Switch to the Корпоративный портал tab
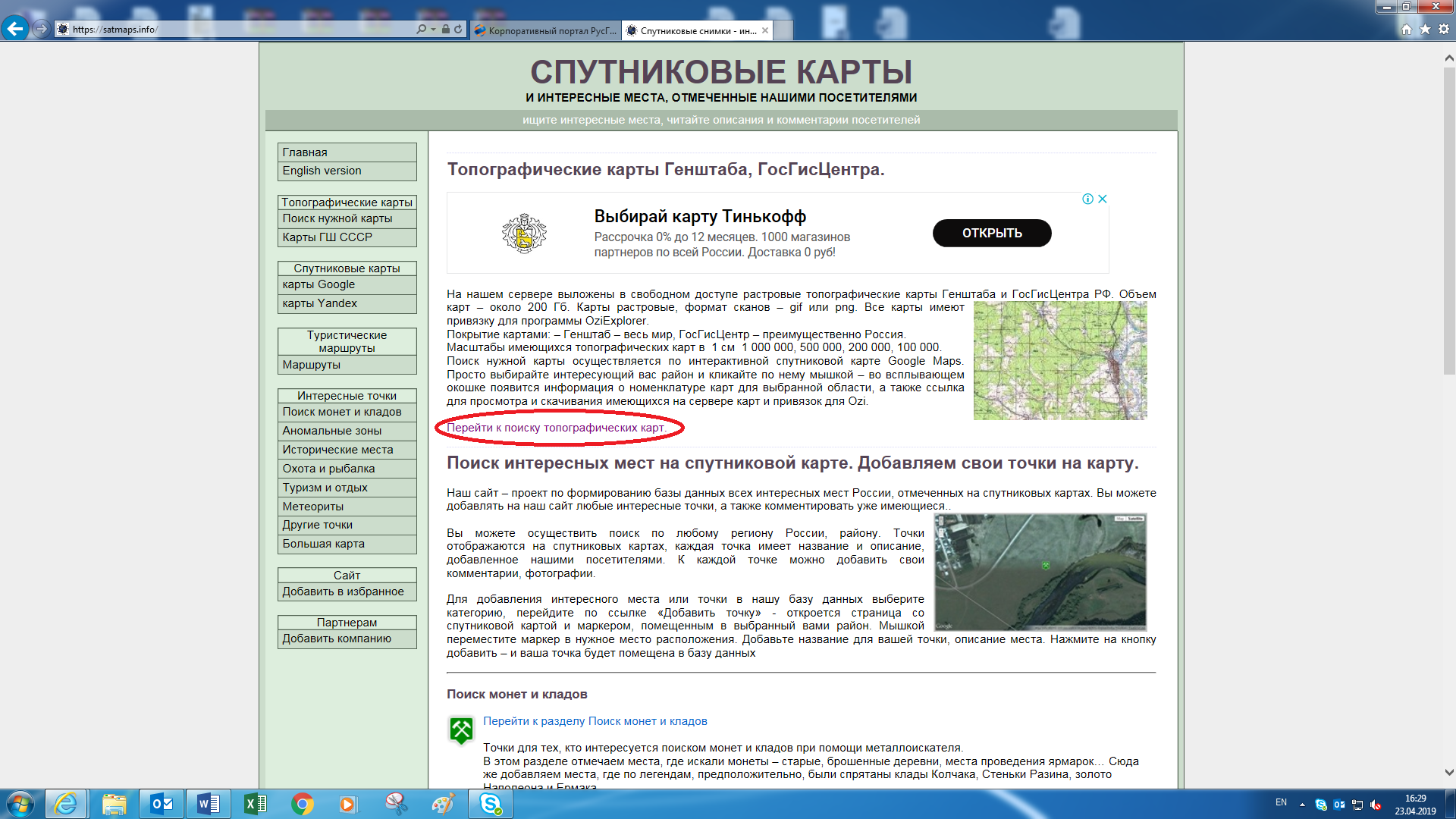Screen dimensions: 1456x819 point(544,30)
